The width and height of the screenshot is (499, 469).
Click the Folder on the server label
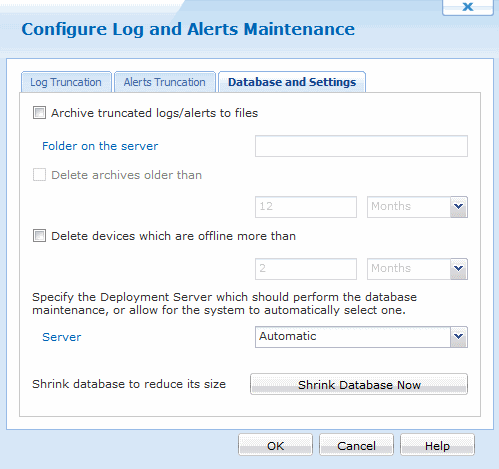click(100, 146)
